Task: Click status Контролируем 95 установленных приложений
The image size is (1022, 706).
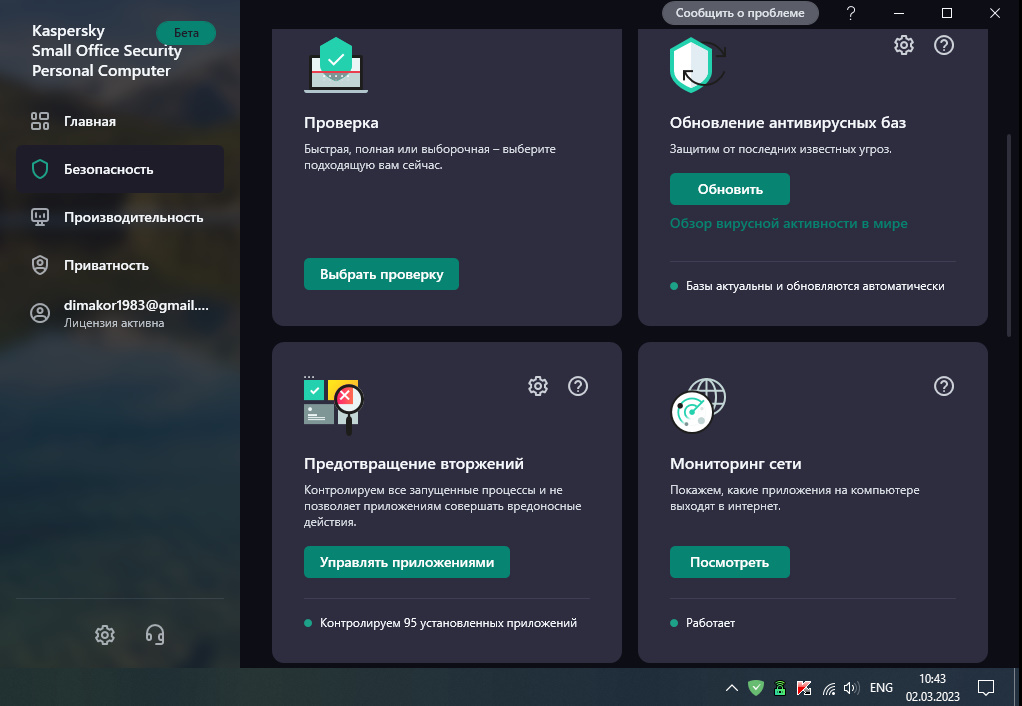Action: pyautogui.click(x=448, y=623)
